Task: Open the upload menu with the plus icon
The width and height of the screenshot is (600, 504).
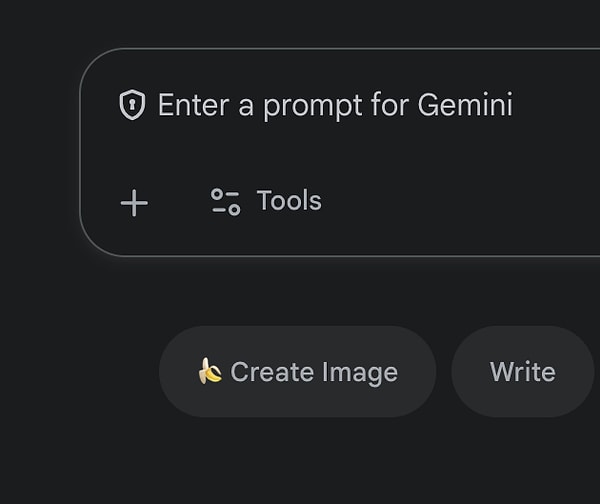Action: point(134,203)
